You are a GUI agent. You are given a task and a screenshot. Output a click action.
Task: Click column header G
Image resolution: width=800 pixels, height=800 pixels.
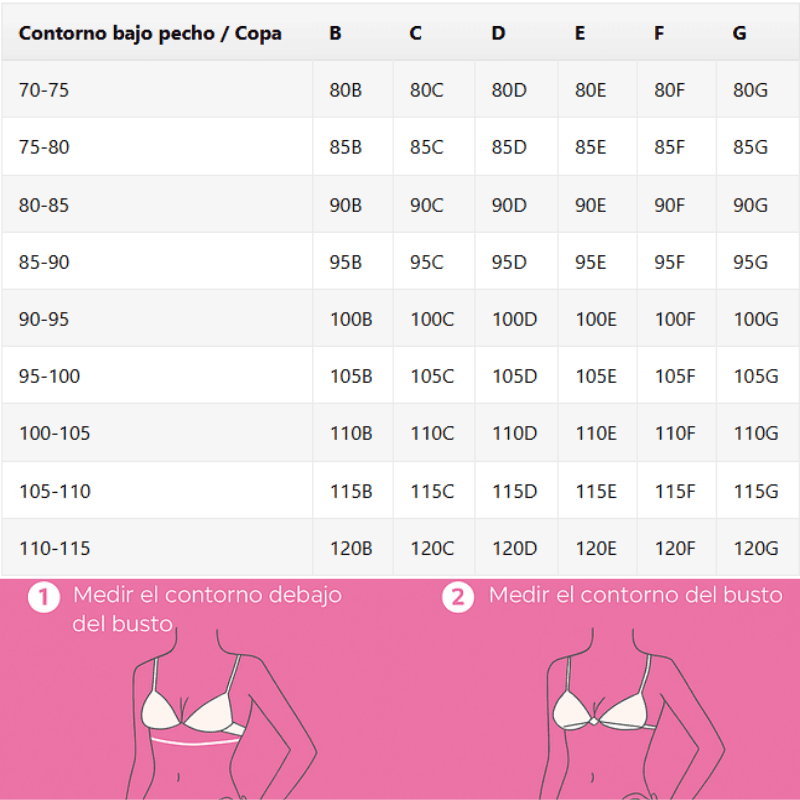point(739,33)
